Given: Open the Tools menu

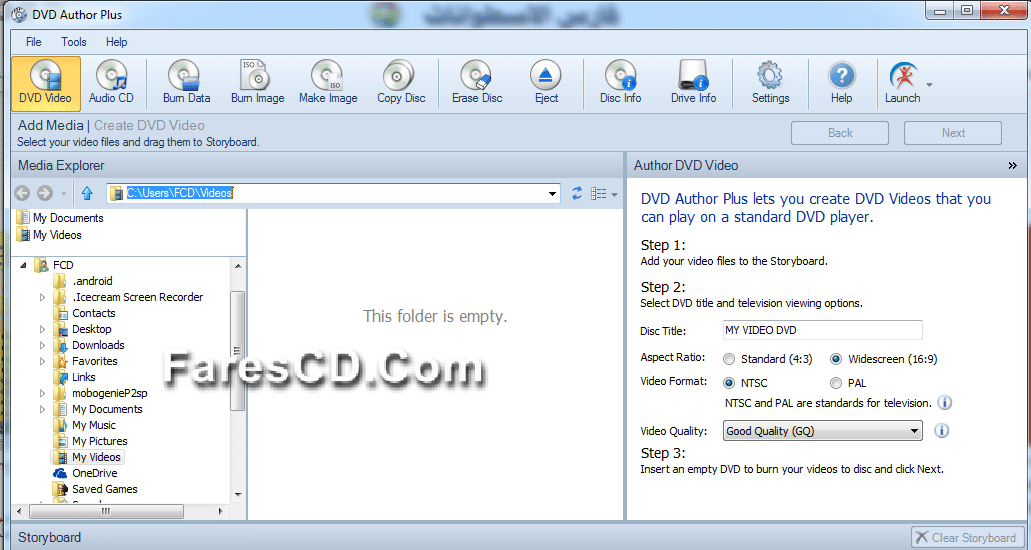Looking at the screenshot, I should 74,42.
